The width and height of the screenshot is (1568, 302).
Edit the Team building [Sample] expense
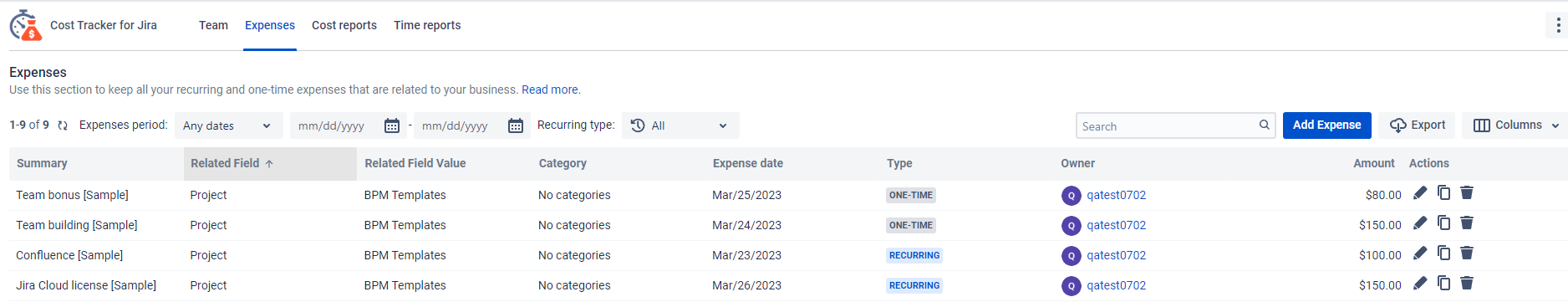tap(1420, 223)
